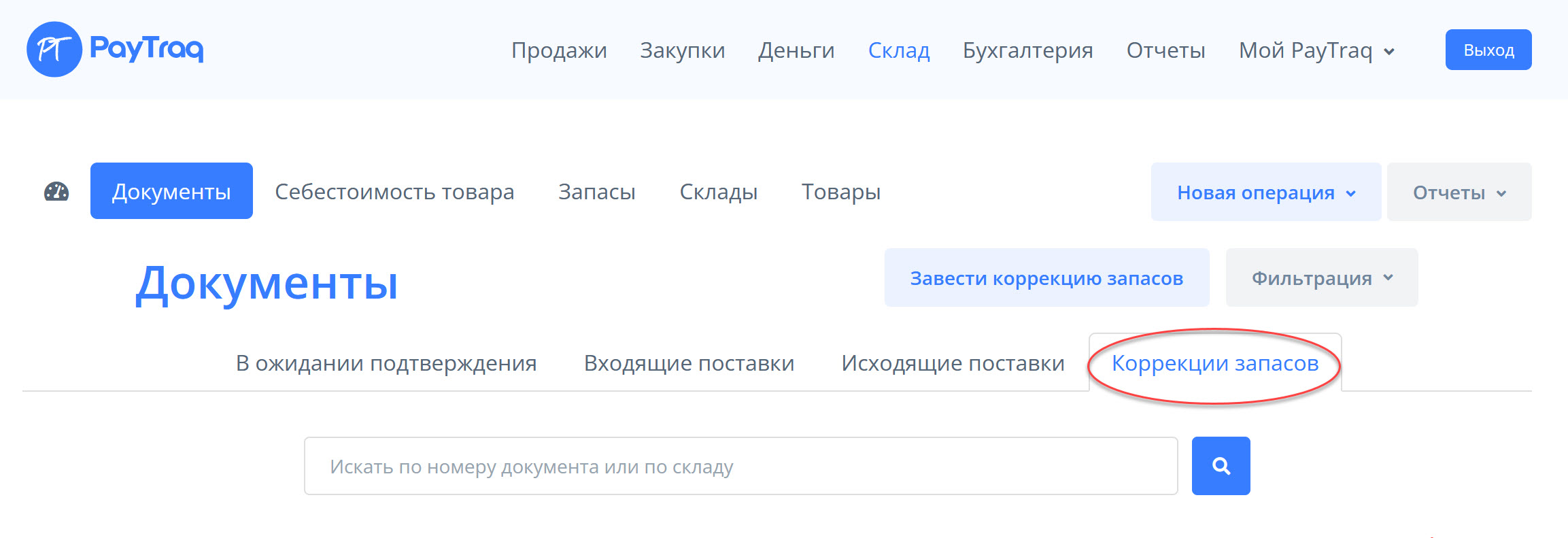Open the Запасы tab
The height and width of the screenshot is (538, 1568).
[x=596, y=192]
